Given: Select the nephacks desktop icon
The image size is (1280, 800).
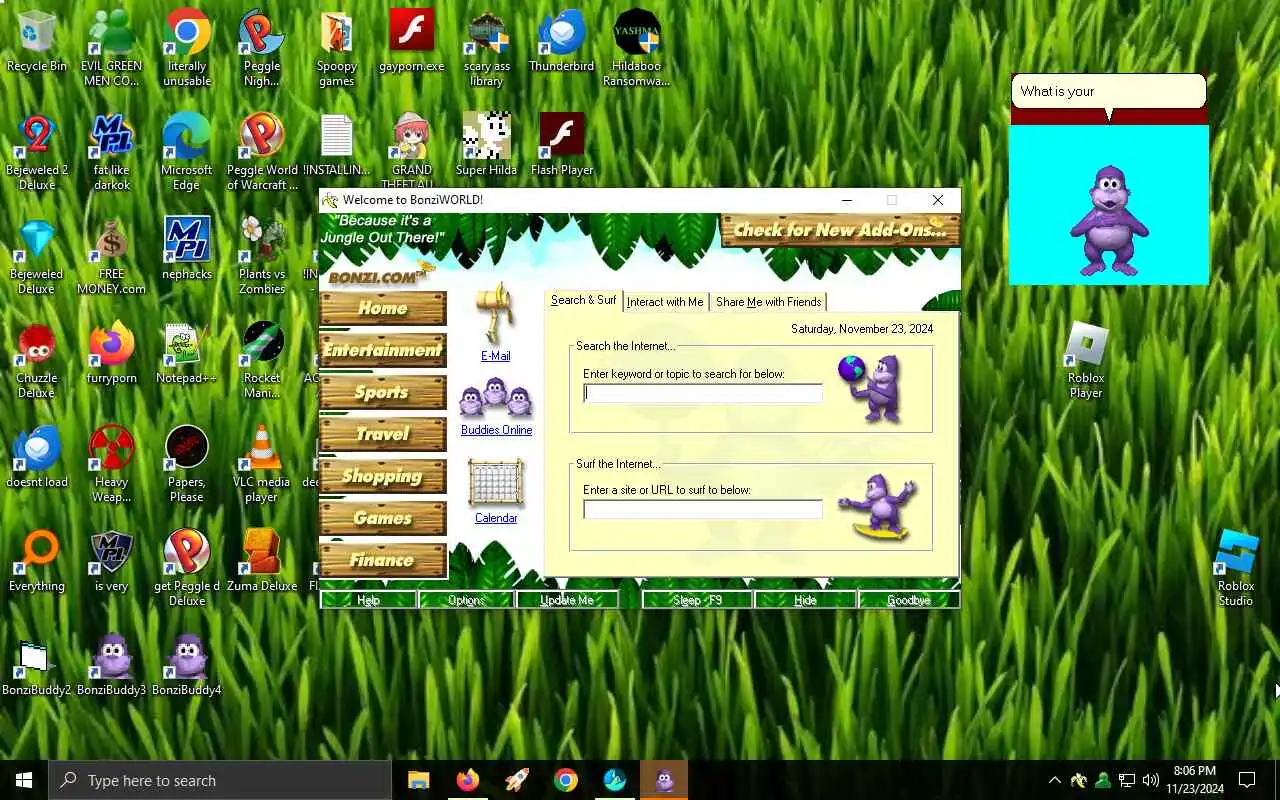Looking at the screenshot, I should tap(187, 247).
